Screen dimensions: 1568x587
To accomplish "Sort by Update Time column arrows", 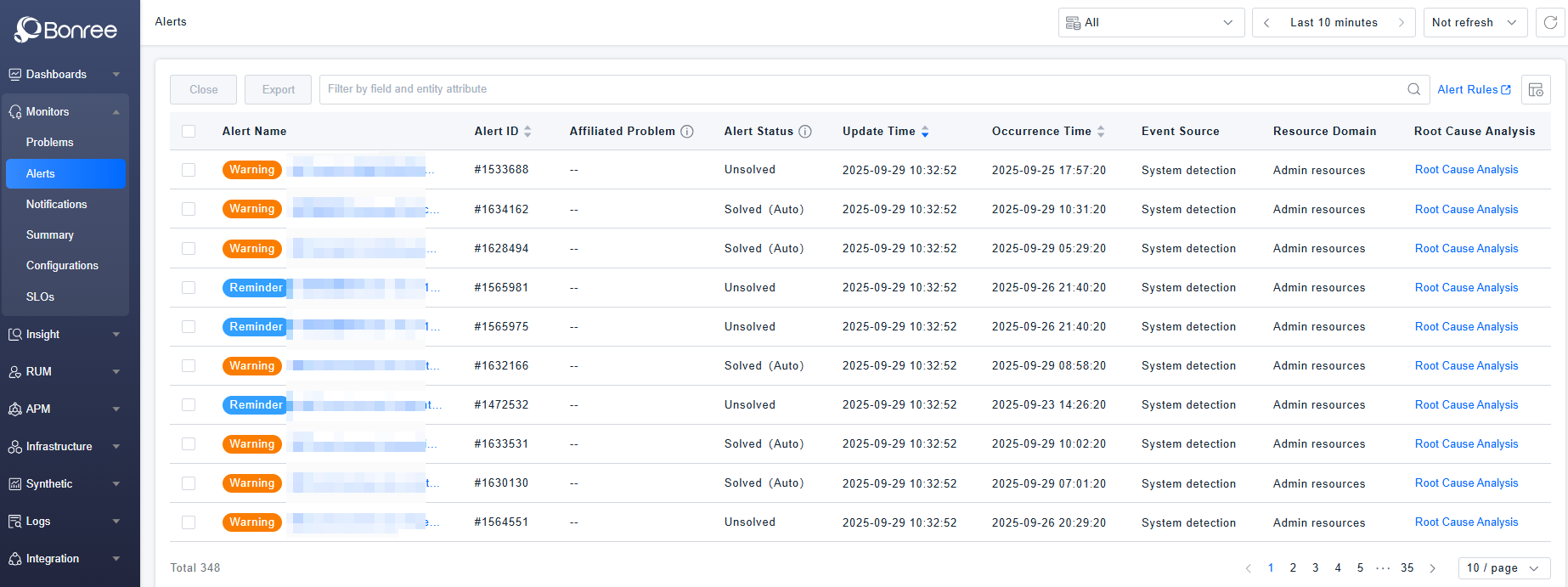I will click(925, 132).
